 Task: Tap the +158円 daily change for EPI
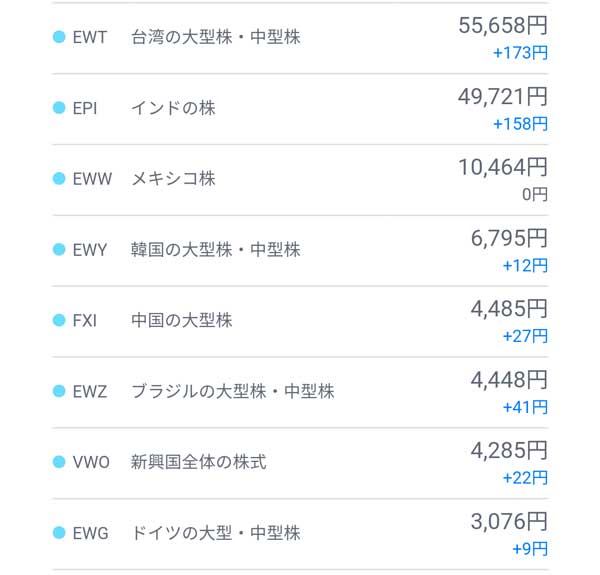coord(520,124)
